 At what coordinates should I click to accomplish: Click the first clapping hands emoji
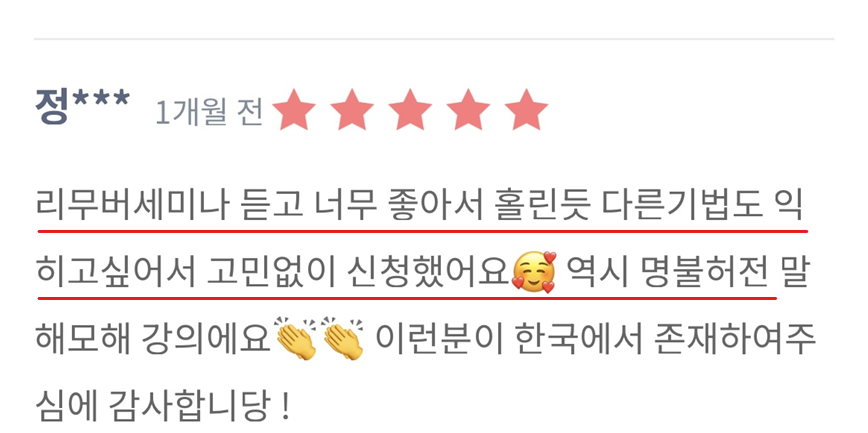(296, 338)
